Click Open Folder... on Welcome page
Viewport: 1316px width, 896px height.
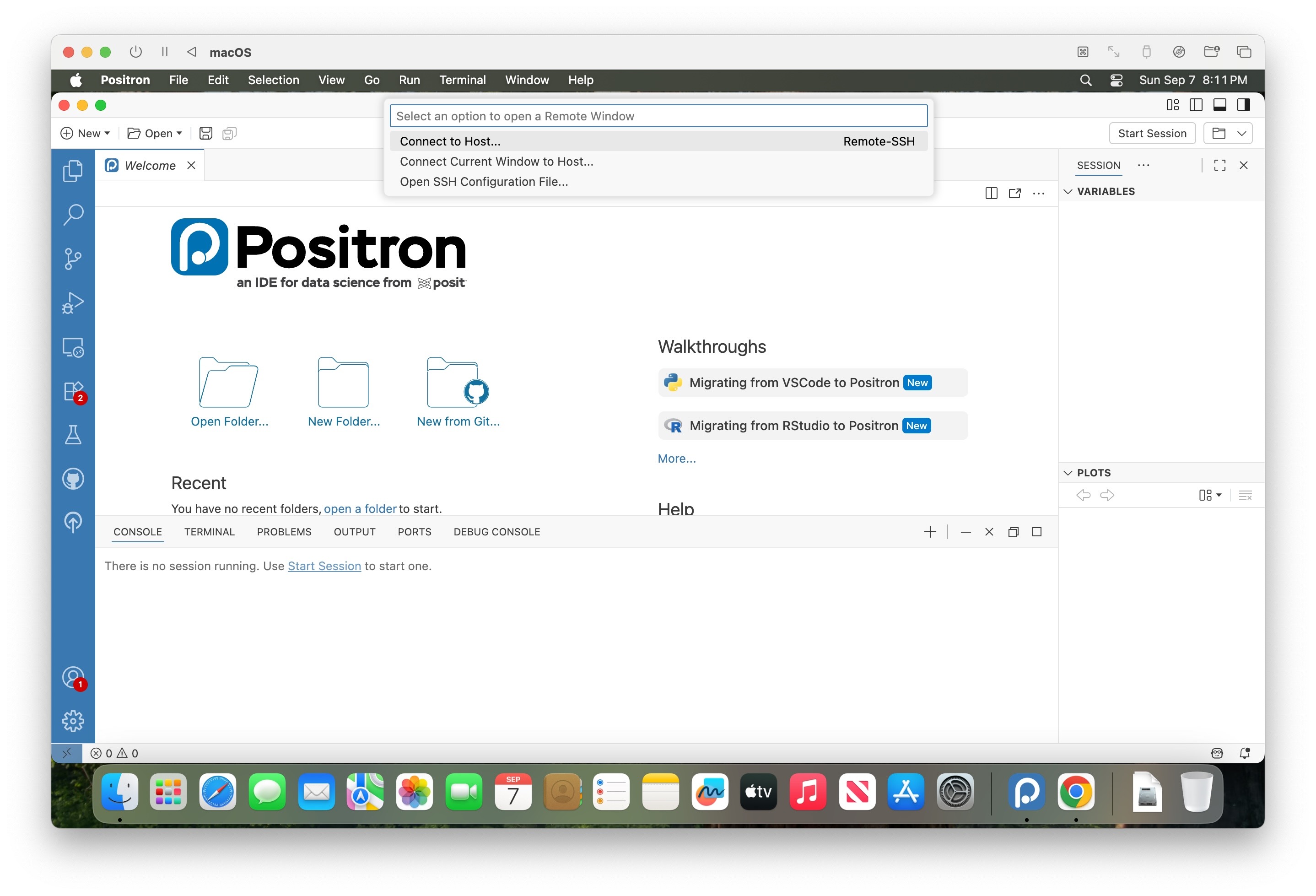pos(229,391)
